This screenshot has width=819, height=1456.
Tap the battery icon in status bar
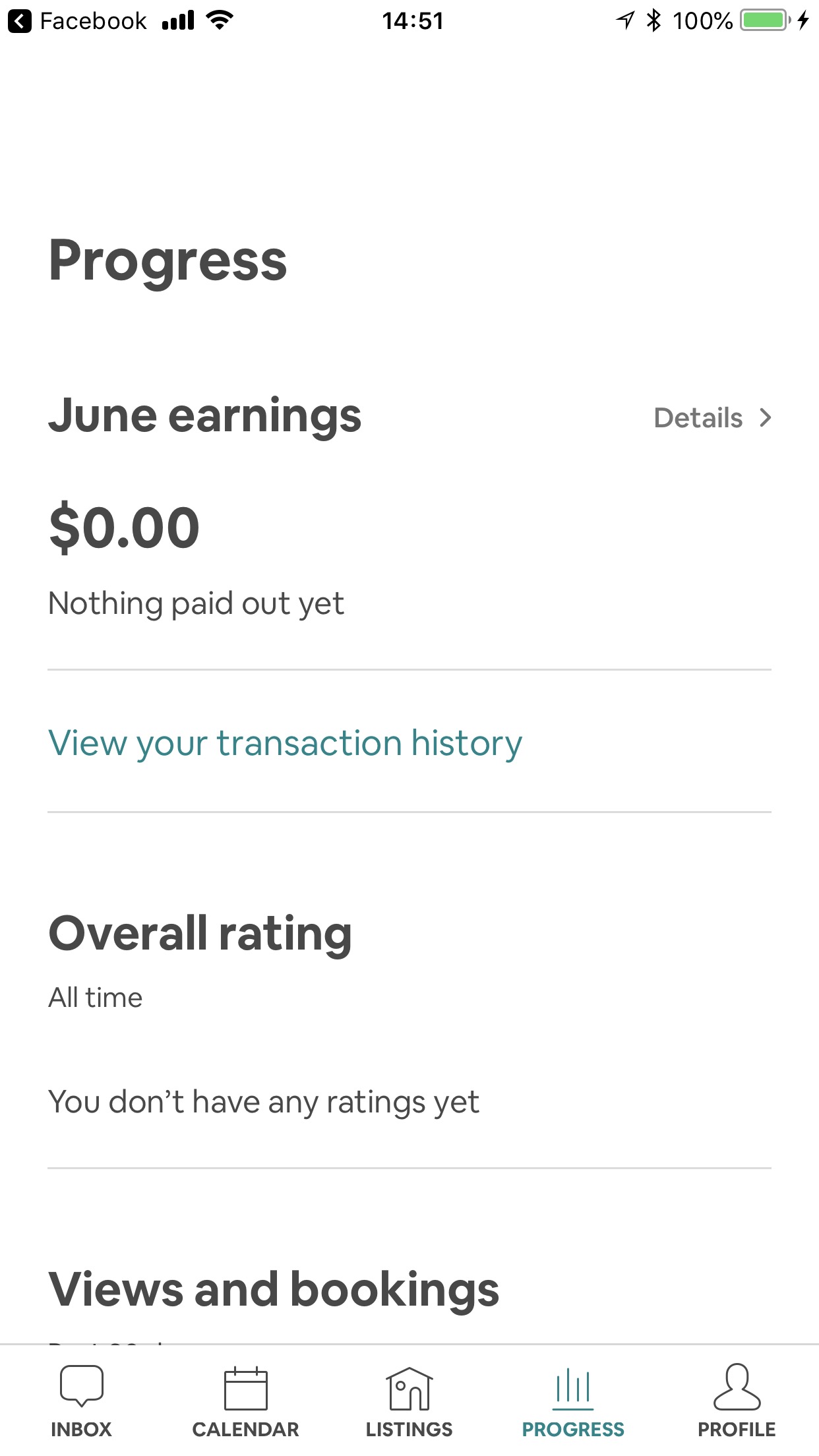(765, 21)
